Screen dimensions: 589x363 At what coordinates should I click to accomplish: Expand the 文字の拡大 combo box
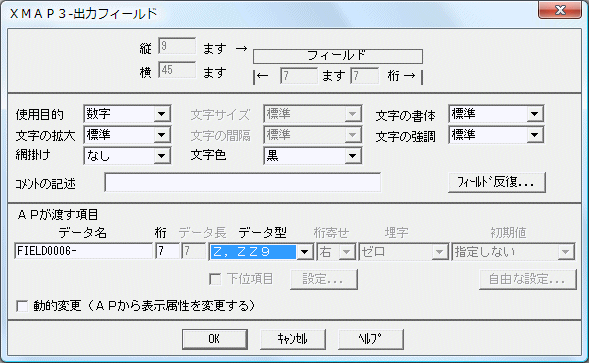(x=127, y=135)
